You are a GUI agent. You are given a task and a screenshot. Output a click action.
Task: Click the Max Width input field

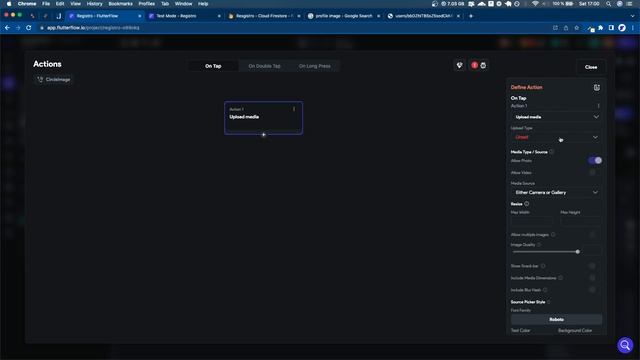point(531,221)
